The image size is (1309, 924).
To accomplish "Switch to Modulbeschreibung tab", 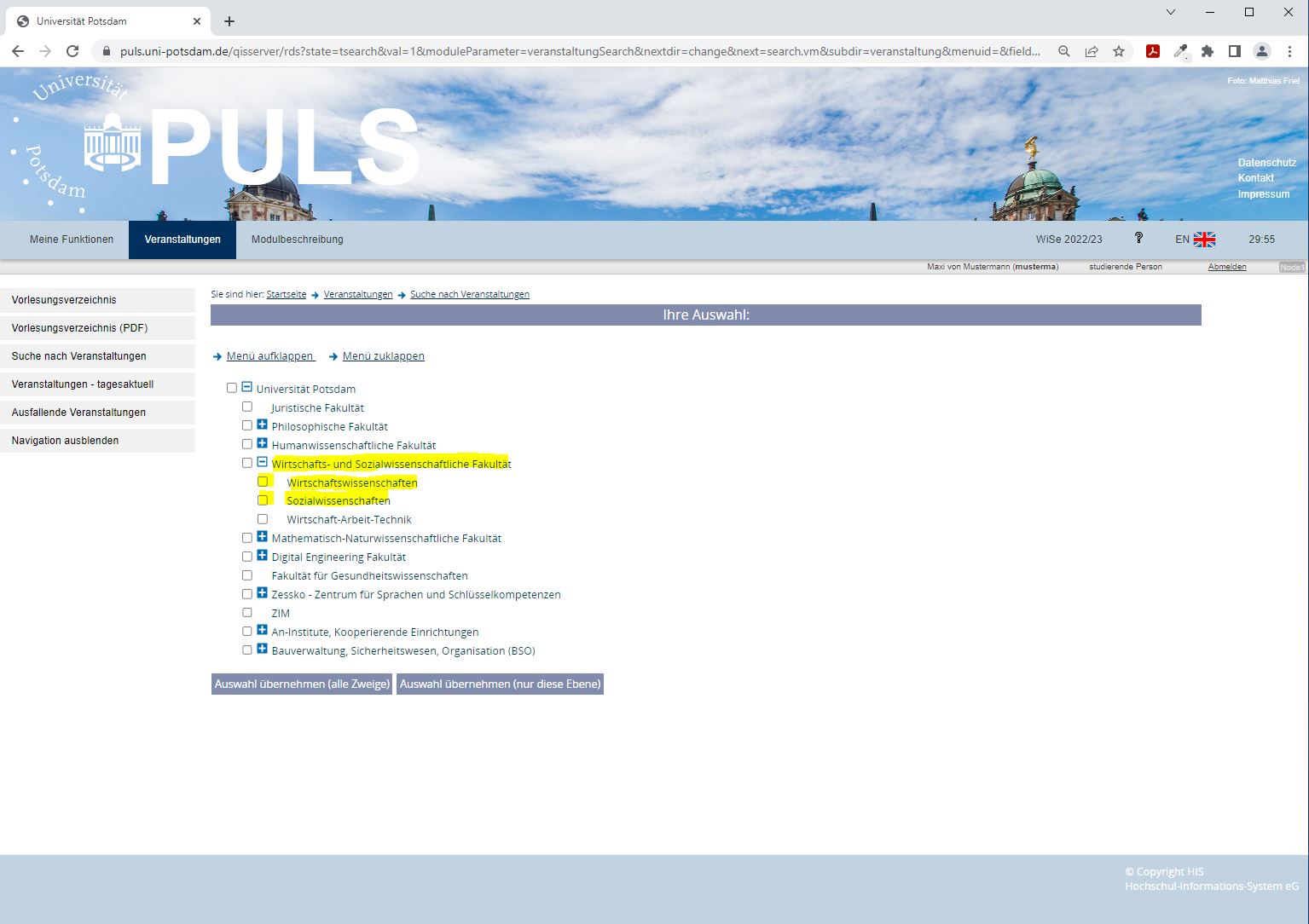I will tap(298, 240).
